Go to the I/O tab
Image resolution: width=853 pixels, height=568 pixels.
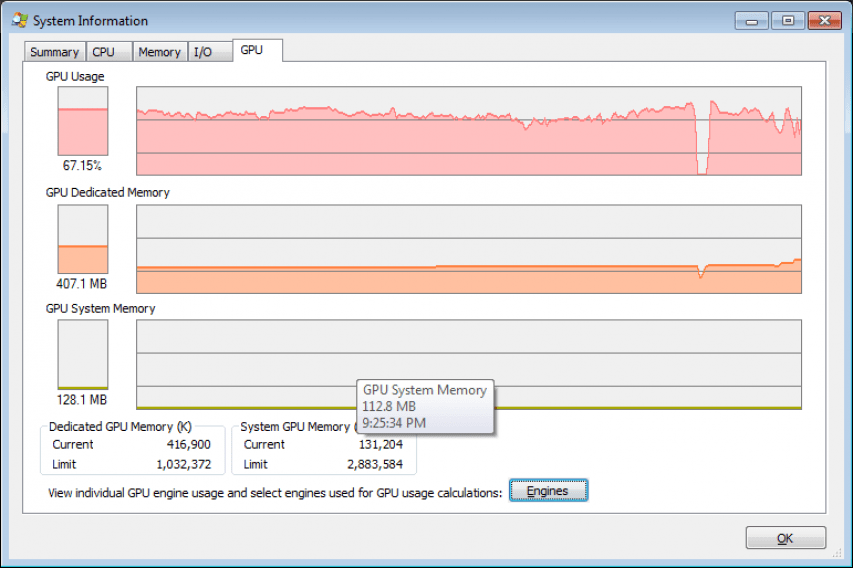click(209, 52)
